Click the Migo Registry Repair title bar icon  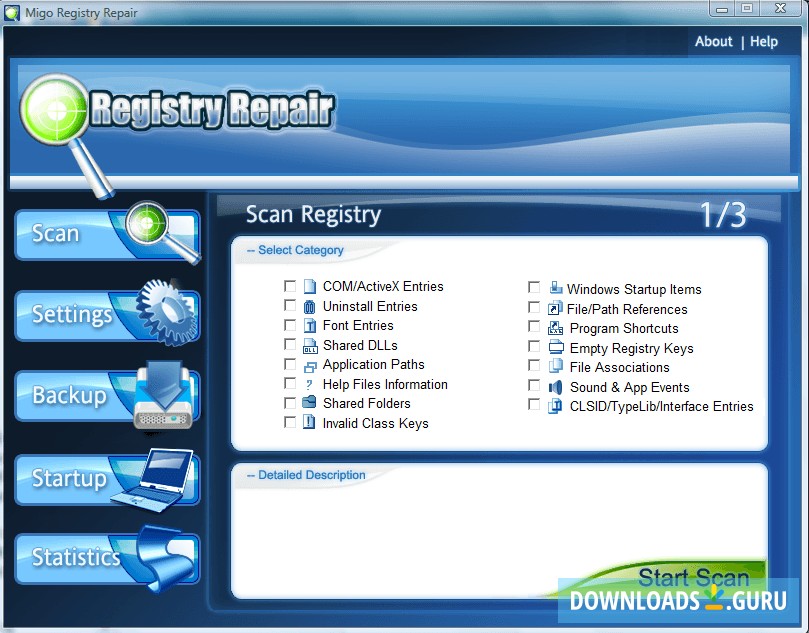[x=12, y=13]
